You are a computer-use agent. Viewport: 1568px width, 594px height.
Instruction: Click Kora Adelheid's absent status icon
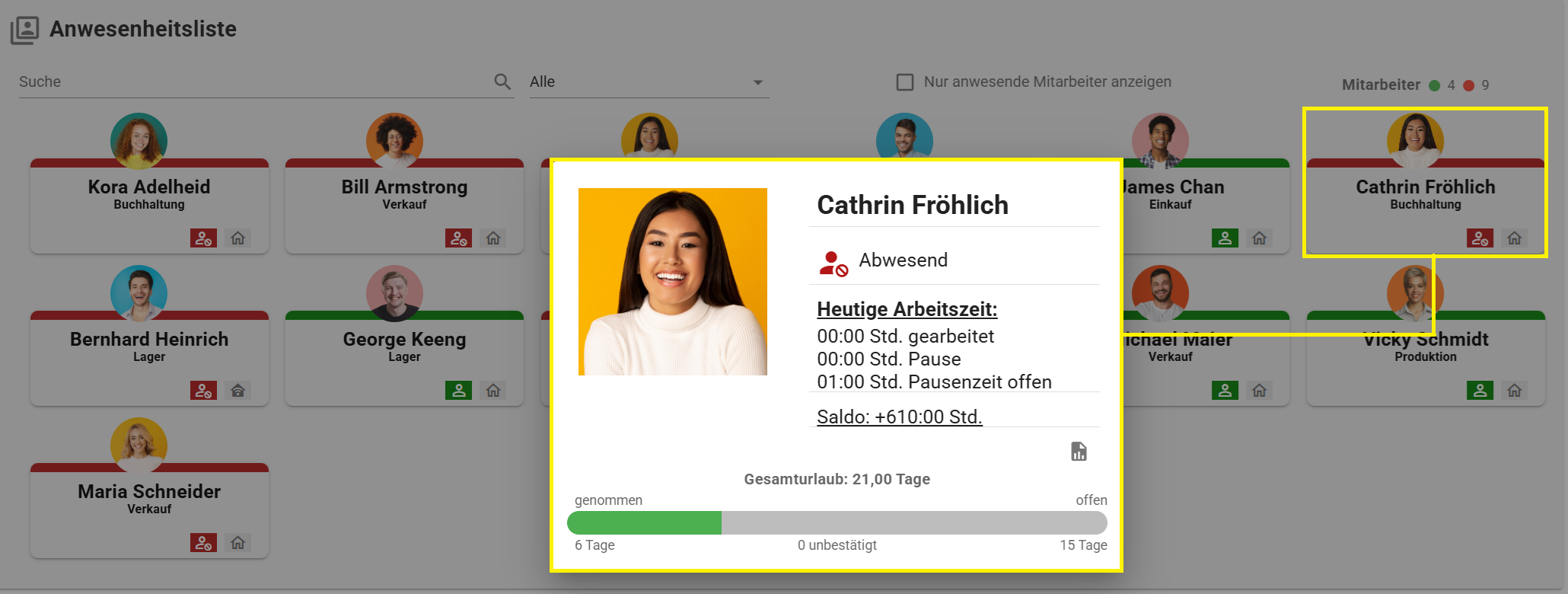(x=203, y=238)
